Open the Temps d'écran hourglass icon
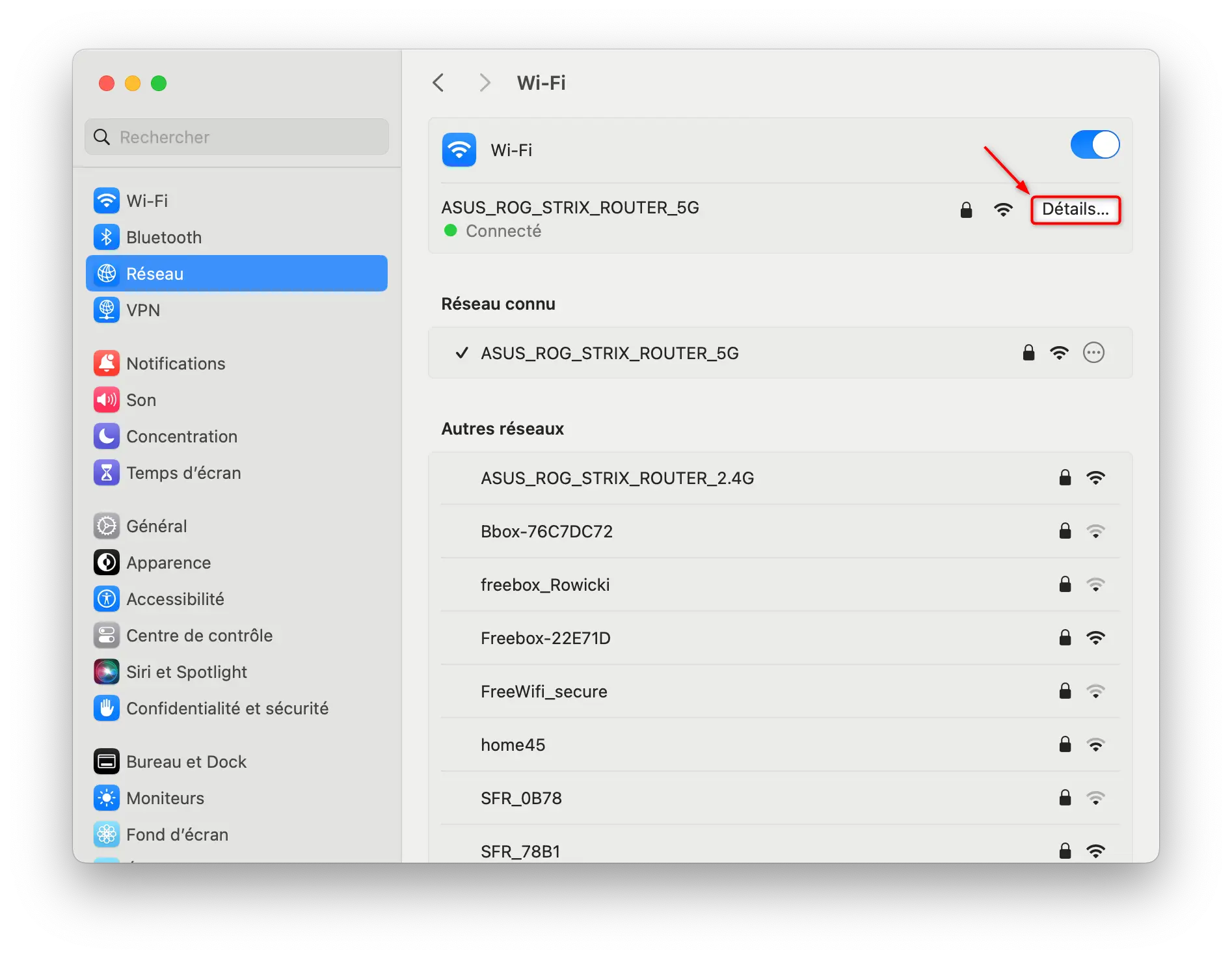1232x959 pixels. coord(107,472)
